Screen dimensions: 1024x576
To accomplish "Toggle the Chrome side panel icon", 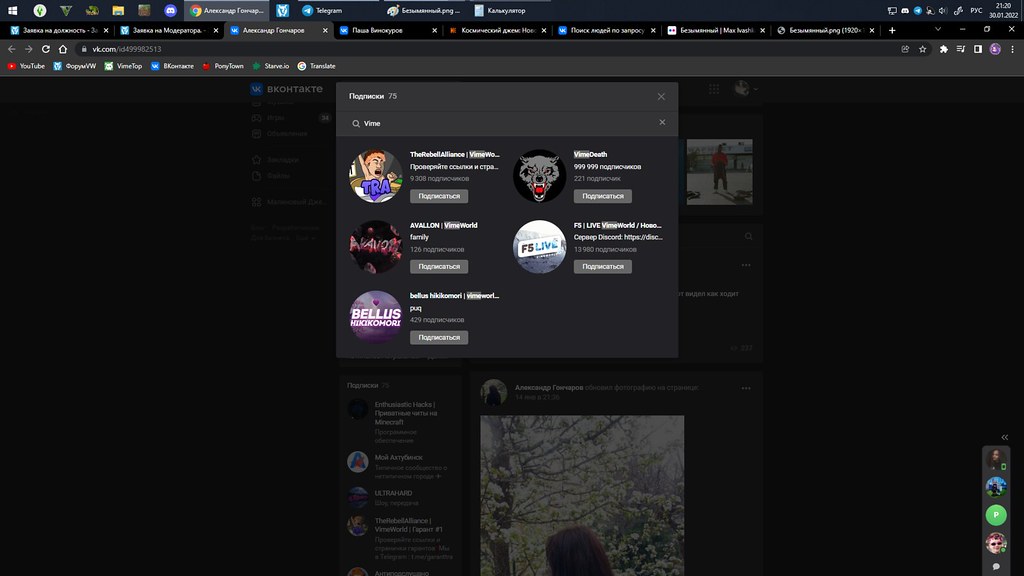I will point(977,49).
